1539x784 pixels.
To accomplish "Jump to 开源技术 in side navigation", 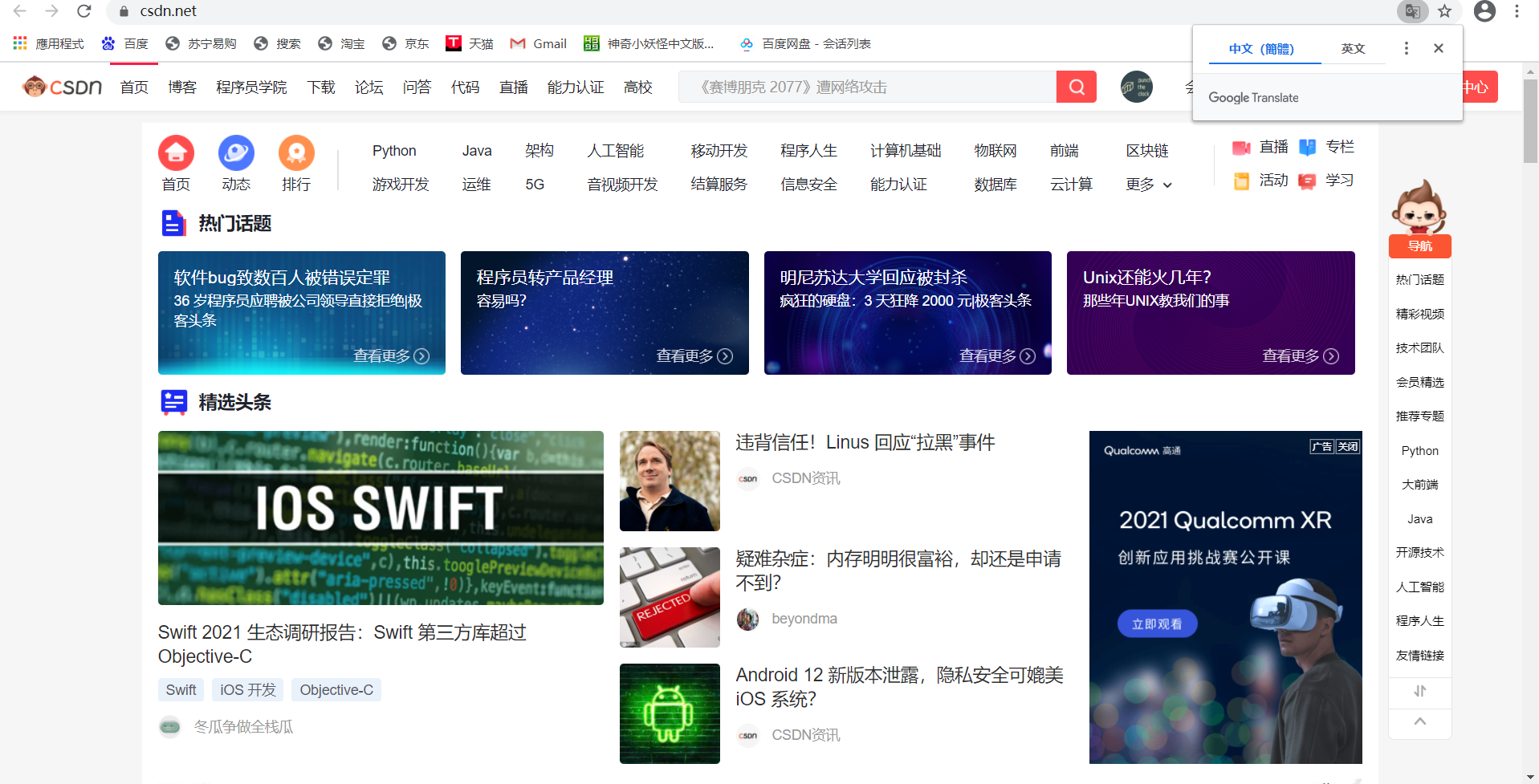I will click(x=1420, y=553).
